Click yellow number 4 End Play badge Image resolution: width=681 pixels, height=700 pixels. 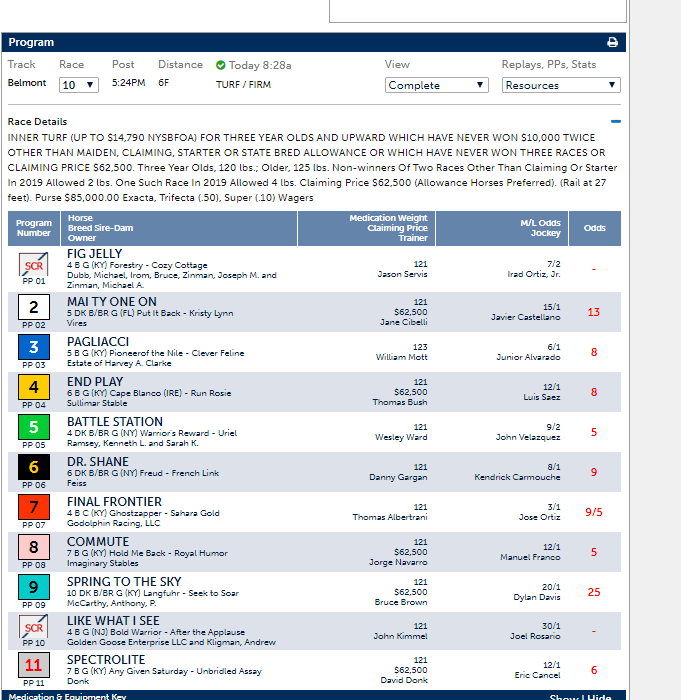[x=34, y=387]
